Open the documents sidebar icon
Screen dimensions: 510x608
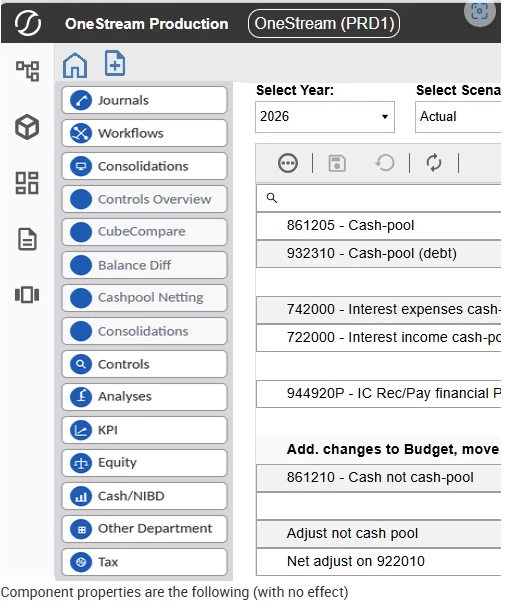[x=27, y=239]
